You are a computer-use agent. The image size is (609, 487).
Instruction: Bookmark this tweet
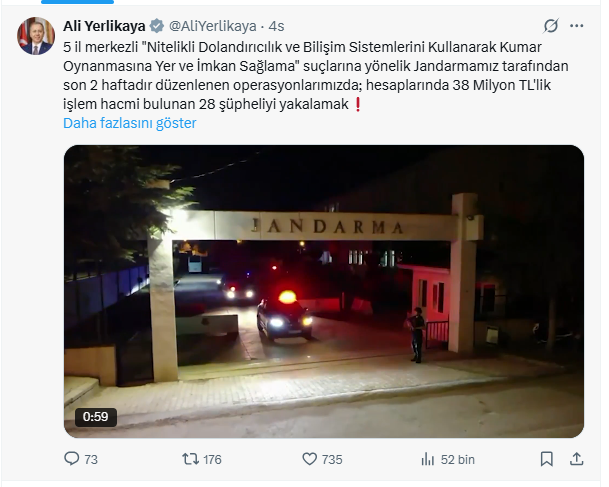coord(547,459)
